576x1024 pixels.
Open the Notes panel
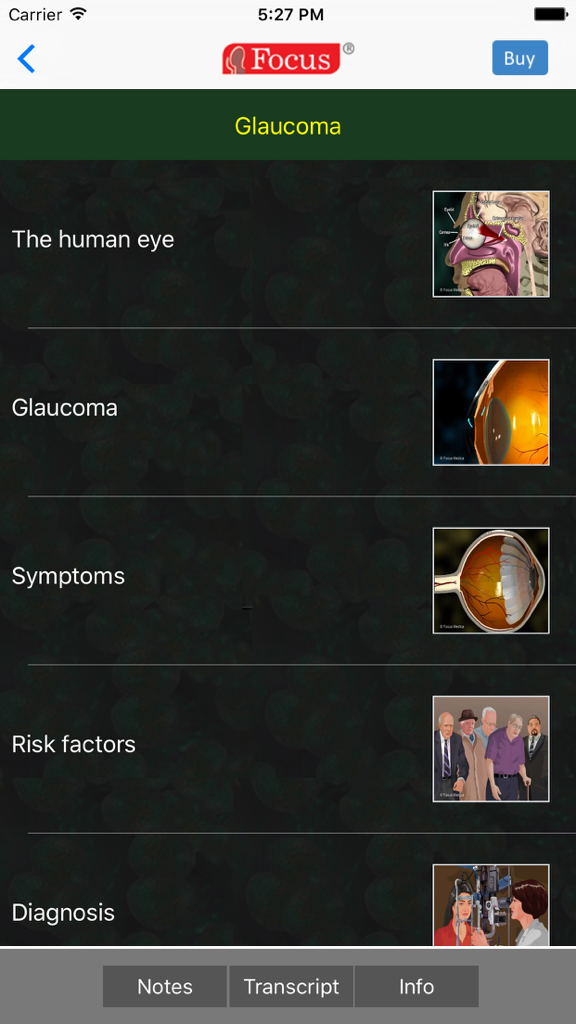(164, 986)
